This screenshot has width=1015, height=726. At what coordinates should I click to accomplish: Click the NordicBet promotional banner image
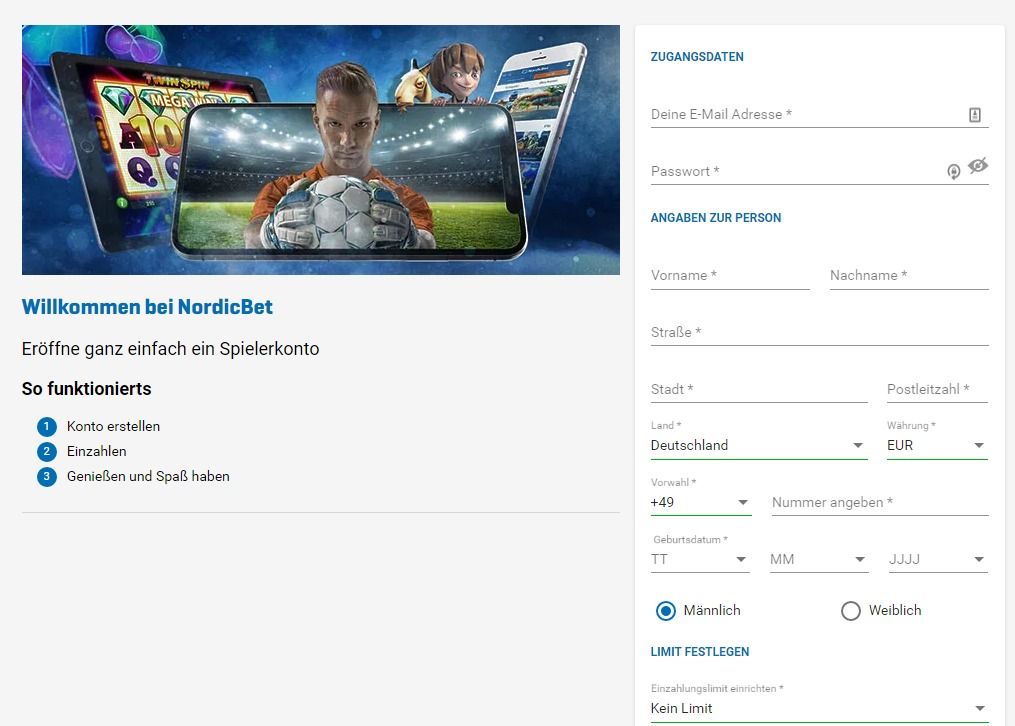(x=320, y=150)
